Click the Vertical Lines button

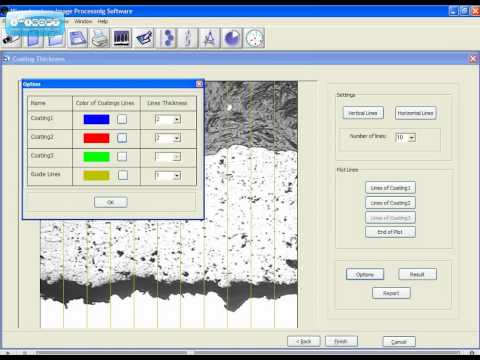pyautogui.click(x=363, y=113)
